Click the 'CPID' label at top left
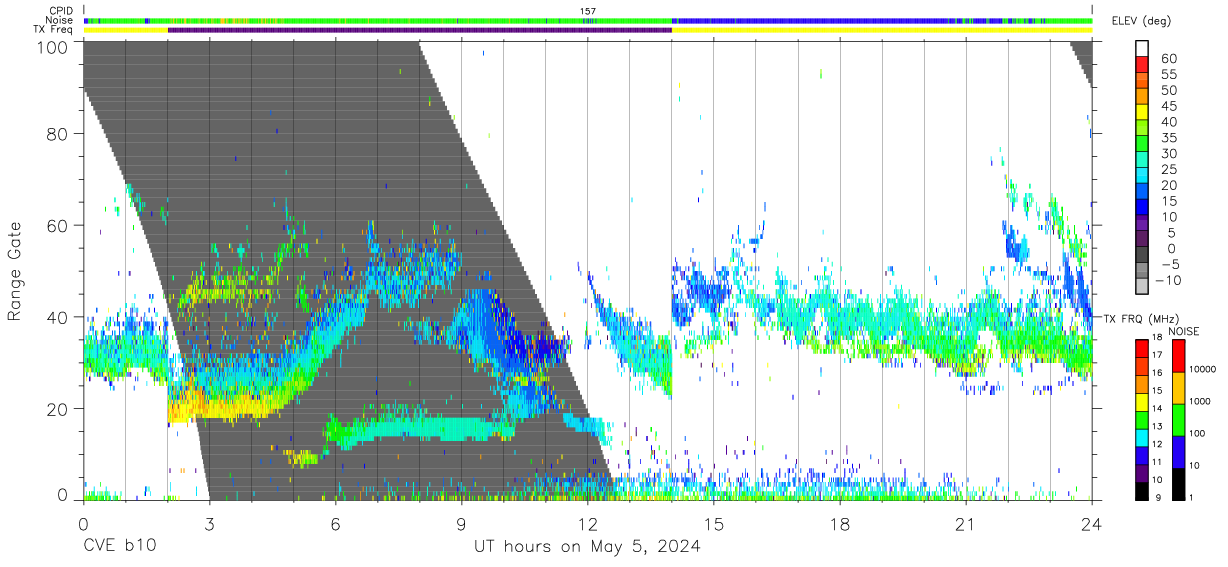 60,11
